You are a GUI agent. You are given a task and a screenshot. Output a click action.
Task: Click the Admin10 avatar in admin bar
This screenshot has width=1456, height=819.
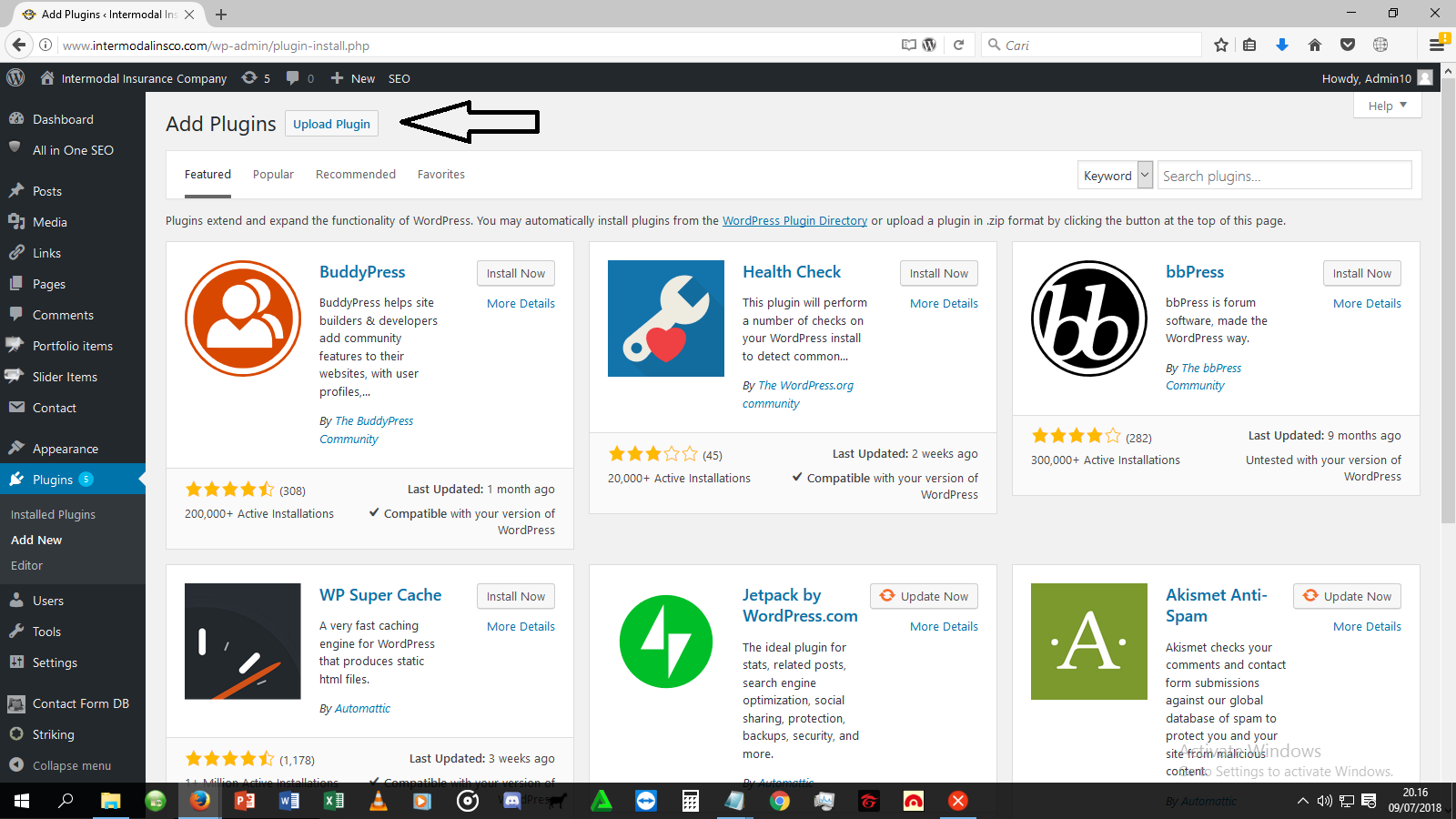click(1425, 78)
